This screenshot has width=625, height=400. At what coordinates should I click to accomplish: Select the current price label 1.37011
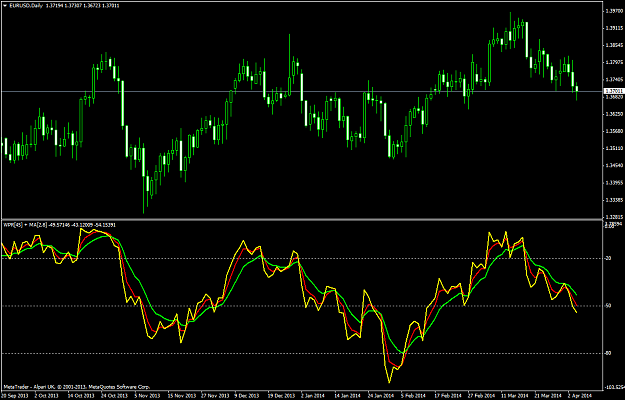coord(613,91)
